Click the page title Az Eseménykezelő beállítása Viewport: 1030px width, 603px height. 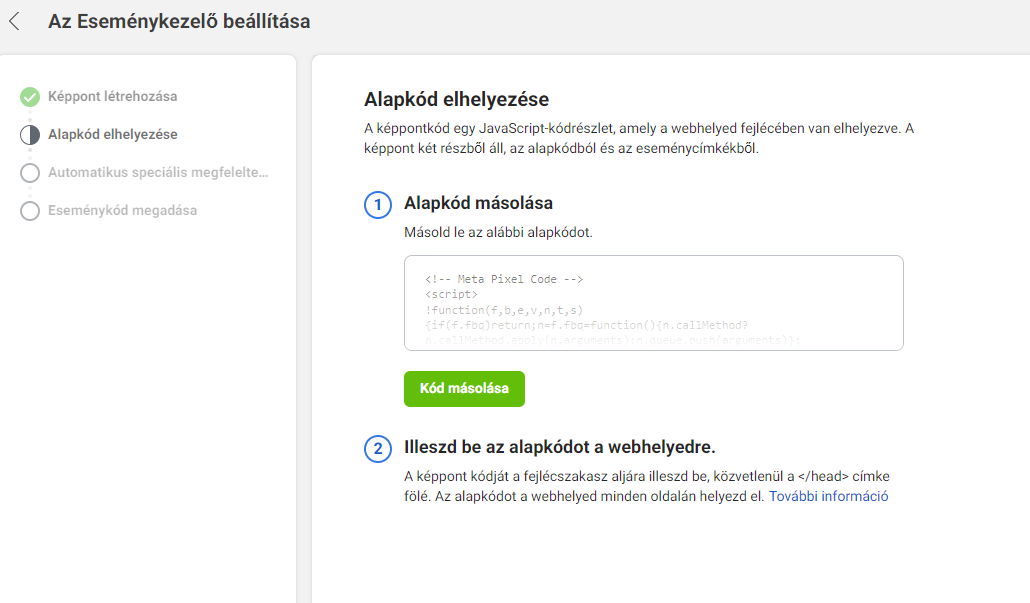(179, 21)
